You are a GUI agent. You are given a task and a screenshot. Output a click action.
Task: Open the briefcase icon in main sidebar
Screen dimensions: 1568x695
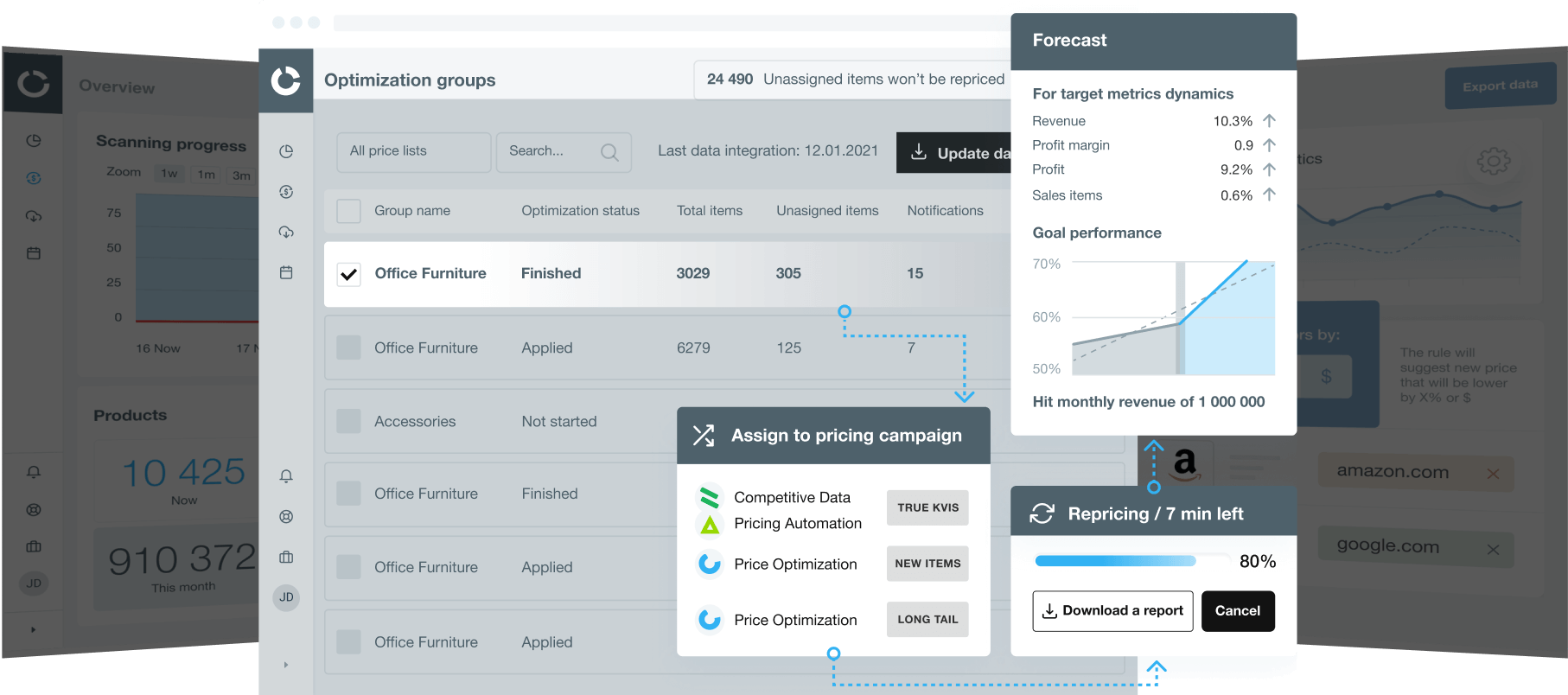point(286,558)
